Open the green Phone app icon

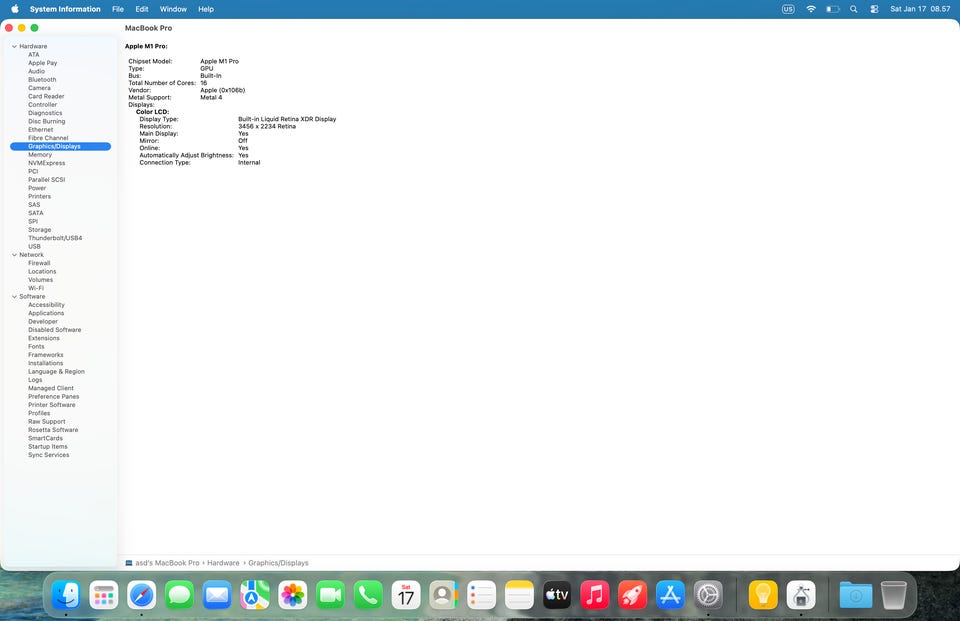368,595
